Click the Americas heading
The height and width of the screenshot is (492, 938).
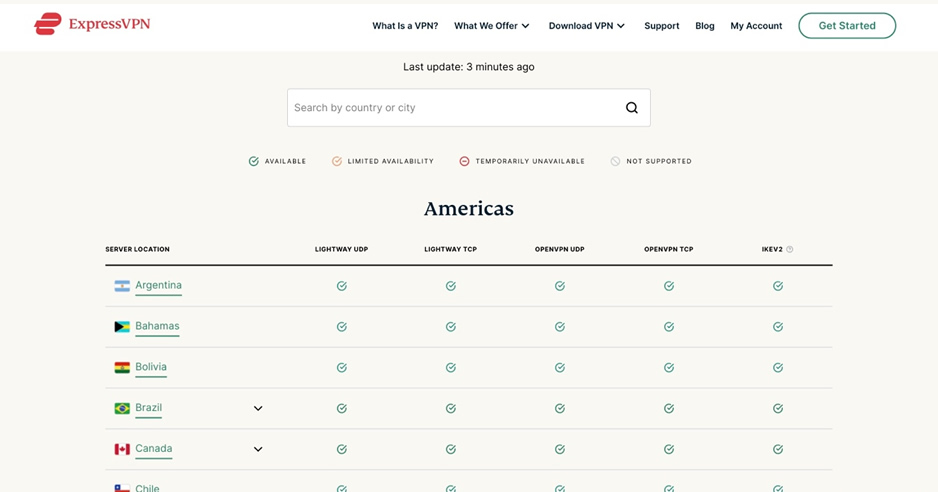point(469,208)
